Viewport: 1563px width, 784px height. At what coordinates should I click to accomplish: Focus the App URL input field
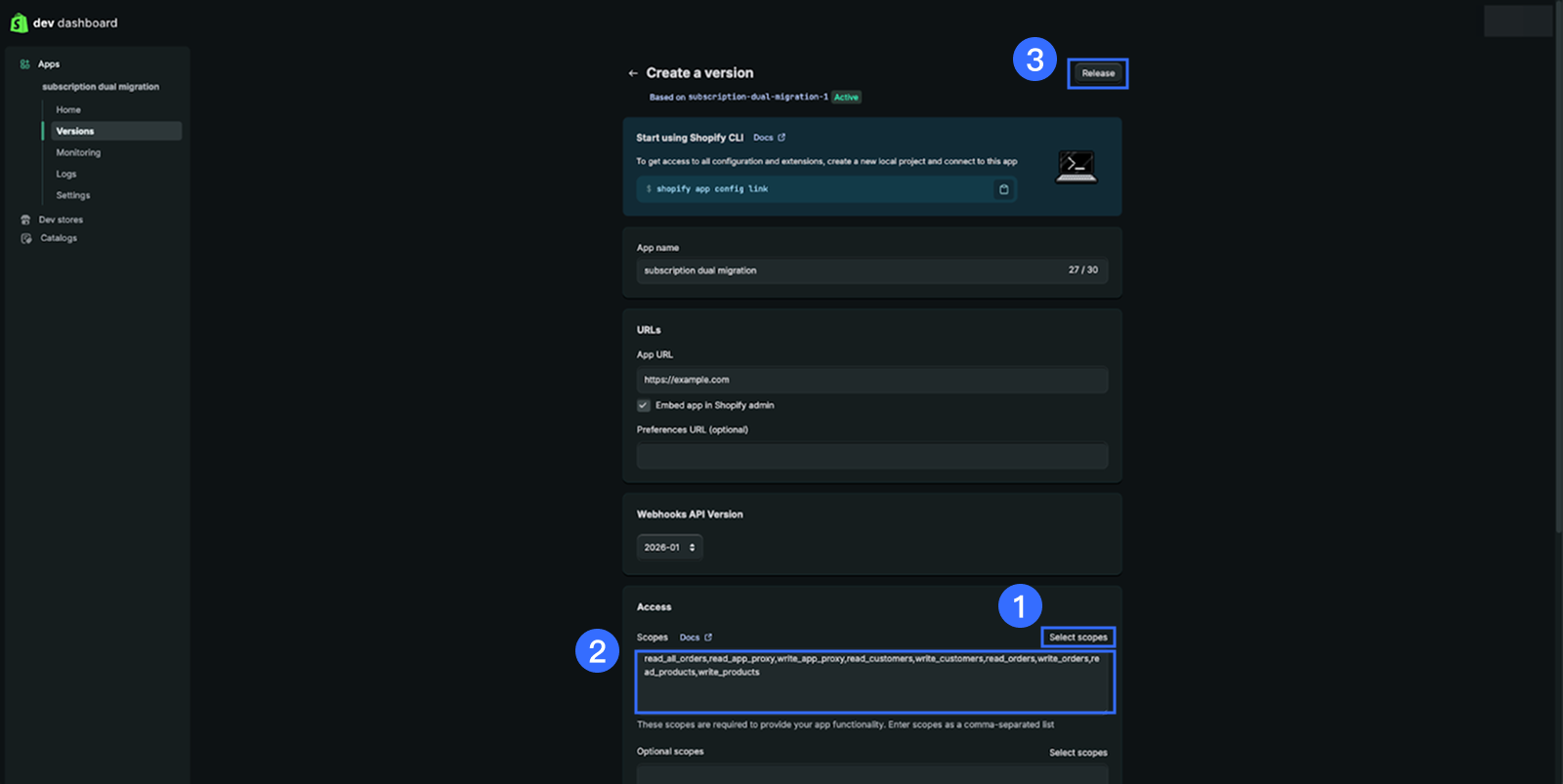[x=871, y=380]
